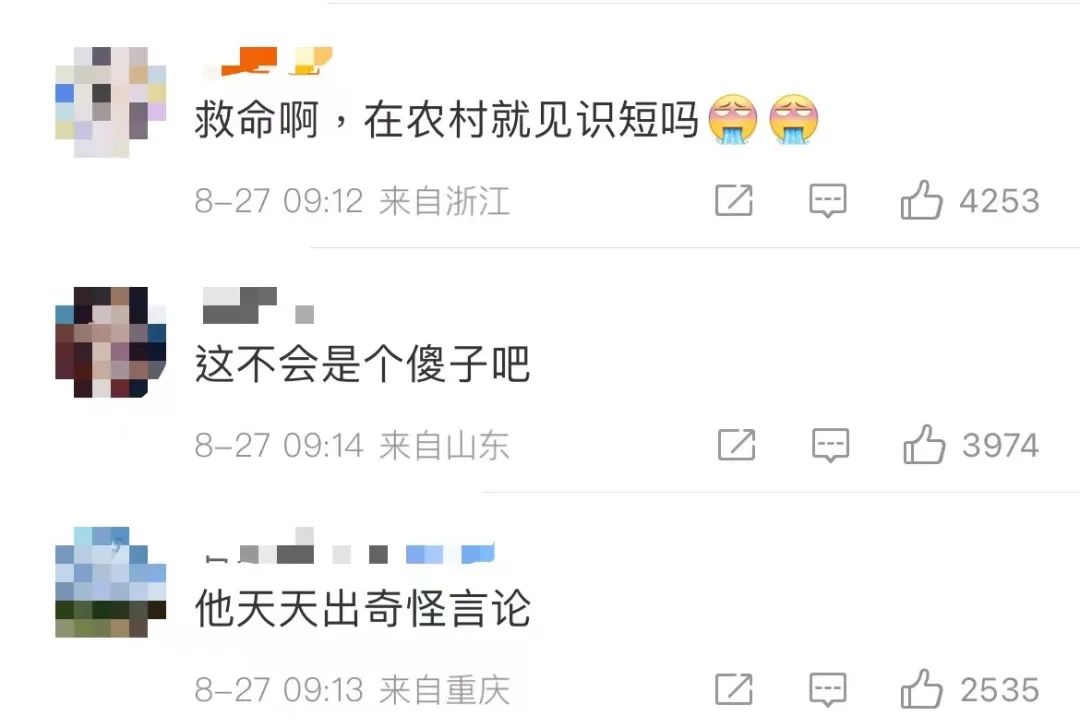
Task: Select comment text 他天天出奇怪言论
Action: (x=362, y=608)
